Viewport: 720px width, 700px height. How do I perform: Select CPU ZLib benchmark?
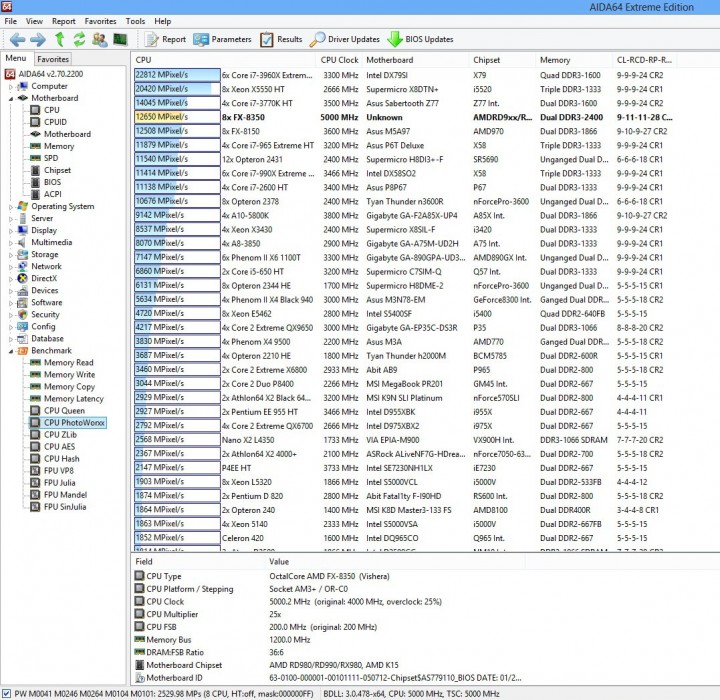tap(60, 435)
